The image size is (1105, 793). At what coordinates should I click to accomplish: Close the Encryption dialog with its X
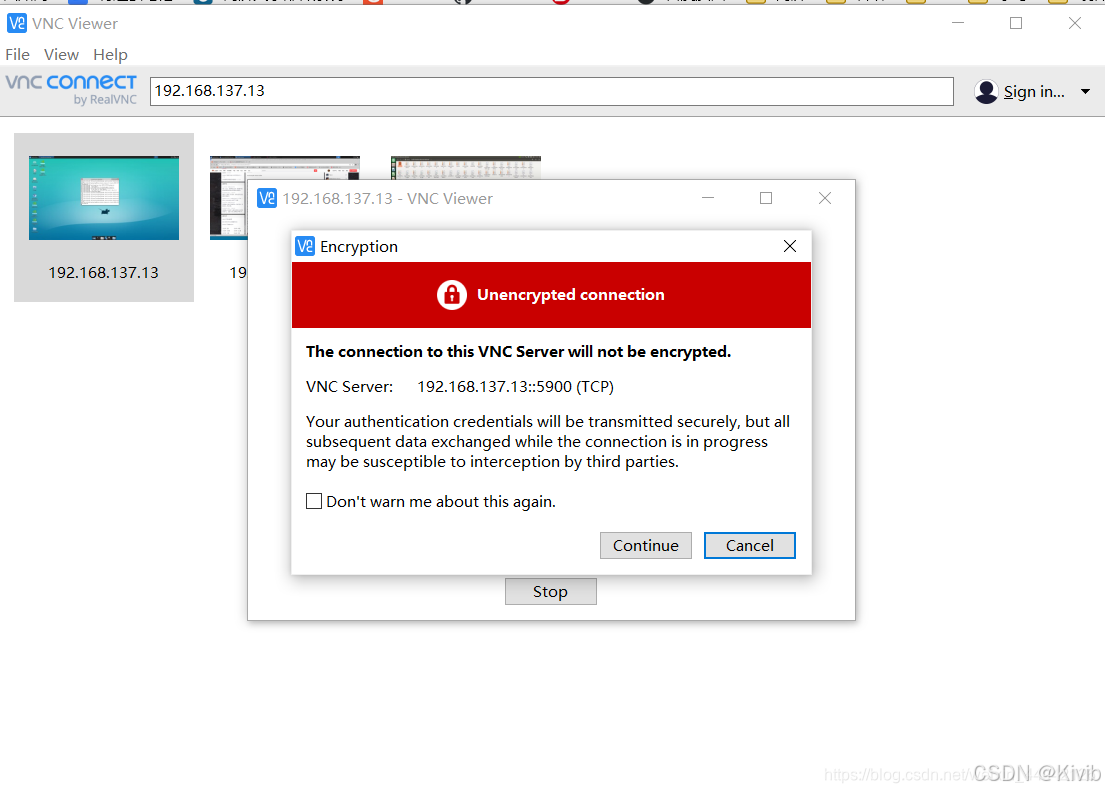(x=790, y=246)
